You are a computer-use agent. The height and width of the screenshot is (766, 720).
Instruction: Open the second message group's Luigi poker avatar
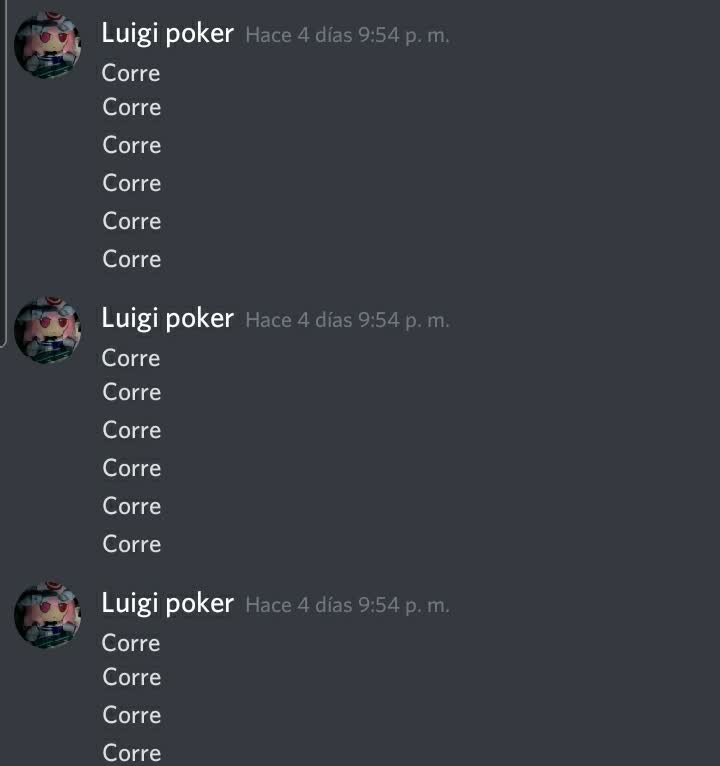(x=47, y=330)
